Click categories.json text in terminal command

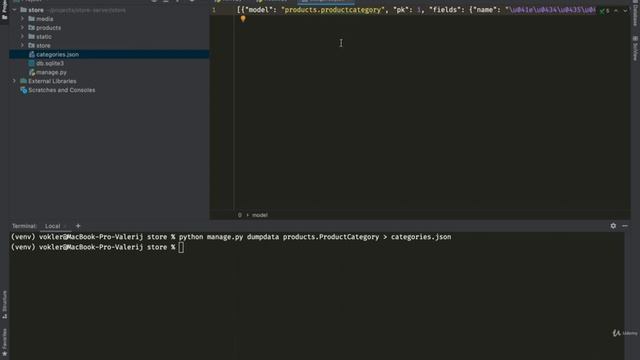(421, 237)
